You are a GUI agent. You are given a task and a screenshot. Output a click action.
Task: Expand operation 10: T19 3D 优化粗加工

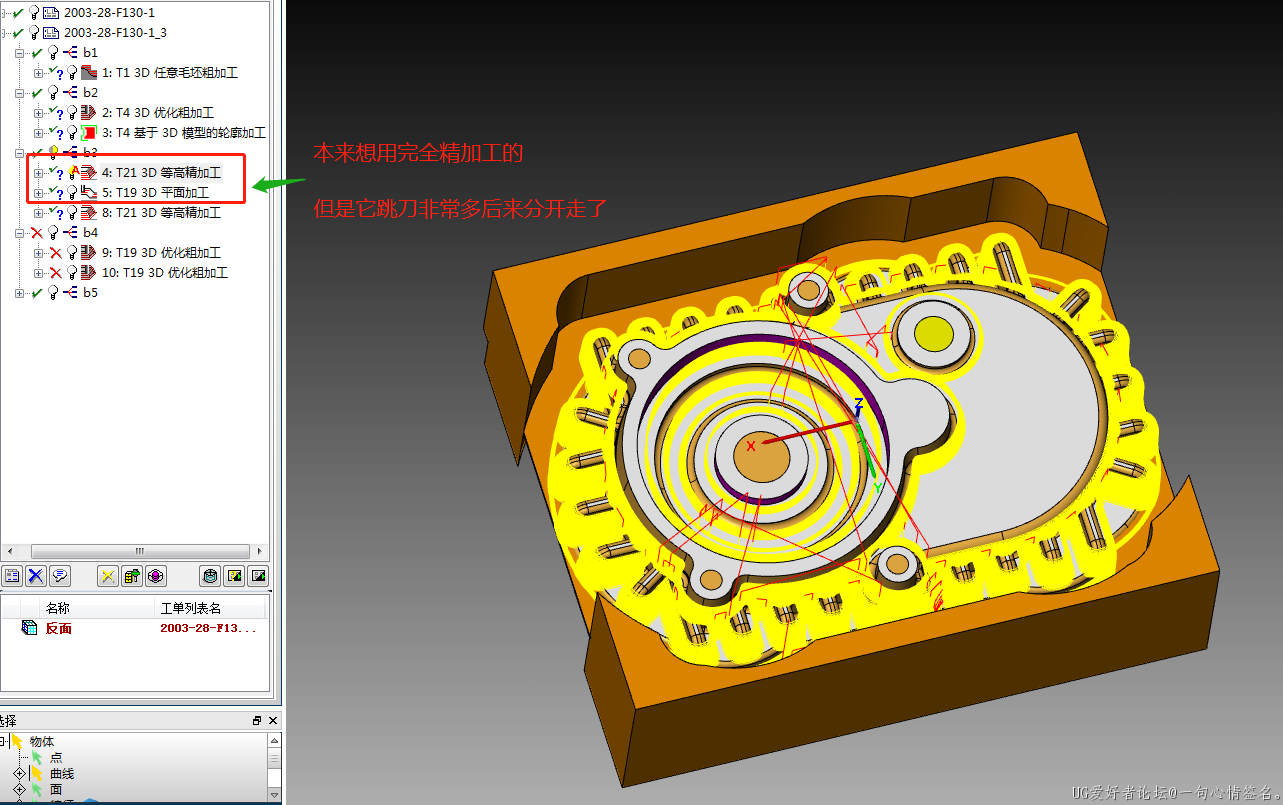(x=38, y=273)
